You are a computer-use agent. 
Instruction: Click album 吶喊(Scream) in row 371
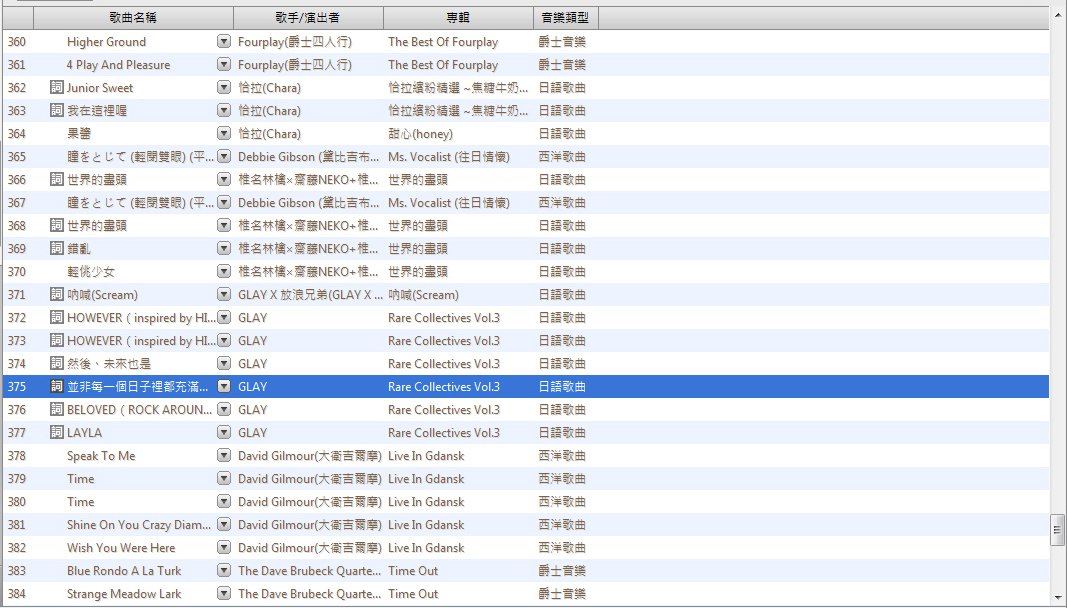click(x=423, y=295)
